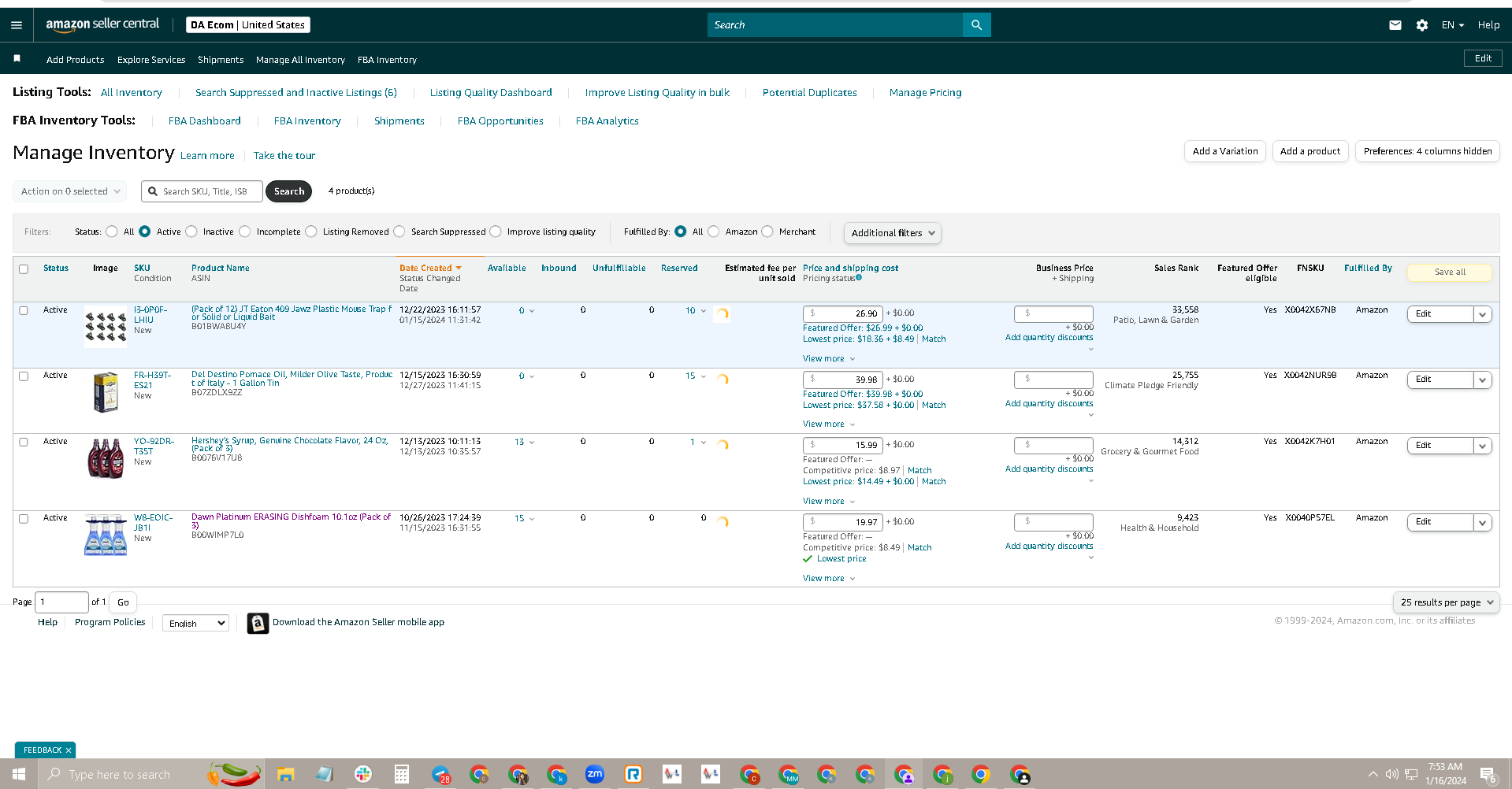The width and height of the screenshot is (1512, 789).
Task: Click the Hershey's Syrup product thumbnail
Action: 106,458
